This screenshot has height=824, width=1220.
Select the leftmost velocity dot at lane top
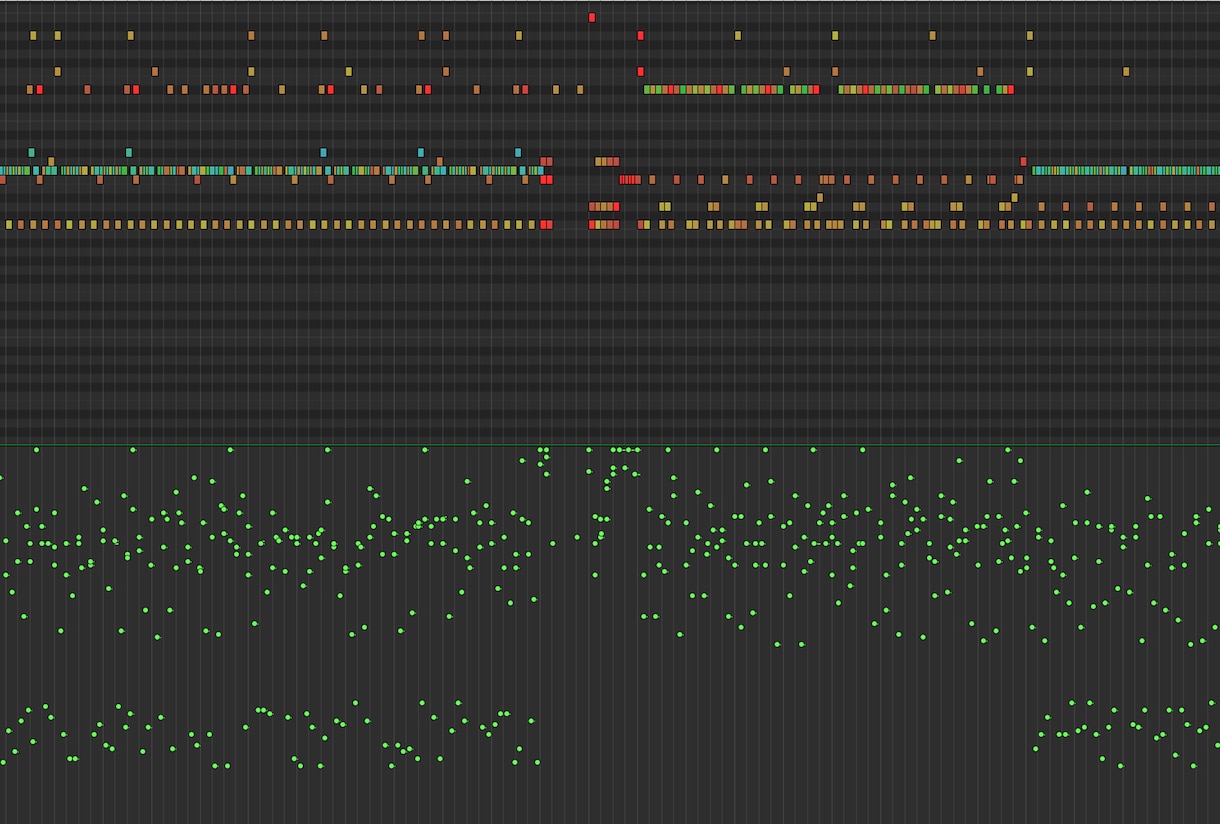[x=36, y=450]
